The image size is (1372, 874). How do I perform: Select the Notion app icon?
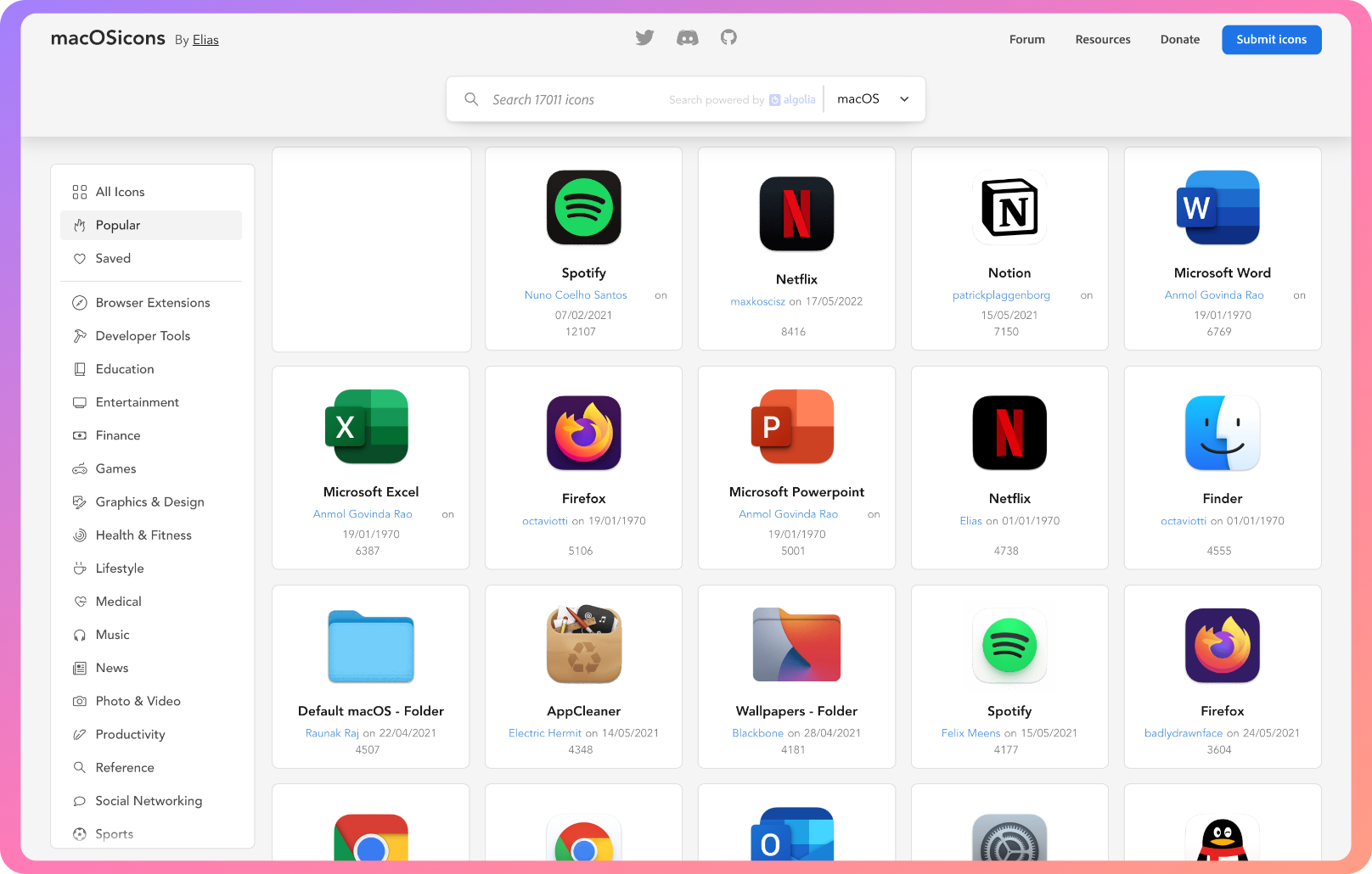pyautogui.click(x=1009, y=207)
